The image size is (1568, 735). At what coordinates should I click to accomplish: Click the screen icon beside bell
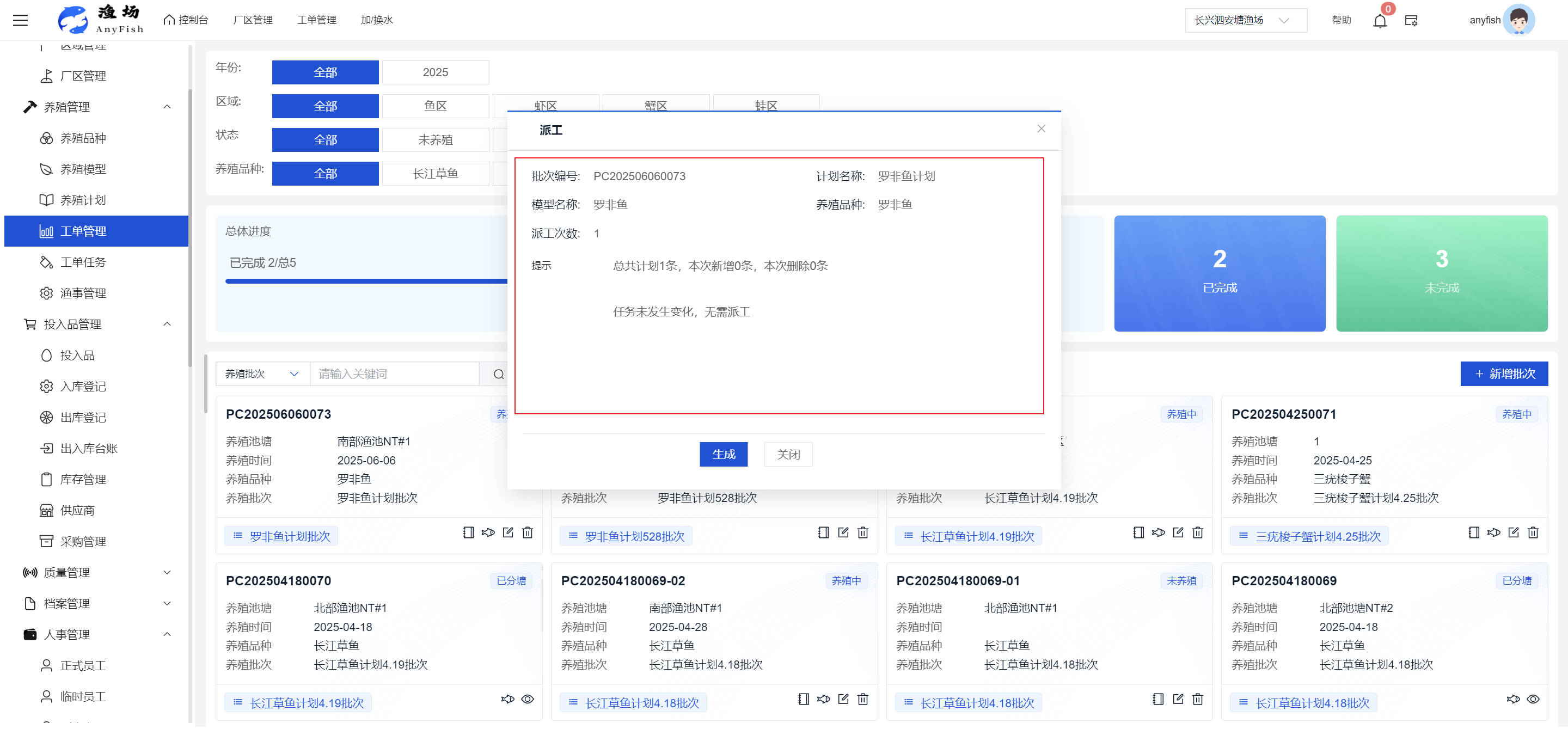coord(1411,21)
